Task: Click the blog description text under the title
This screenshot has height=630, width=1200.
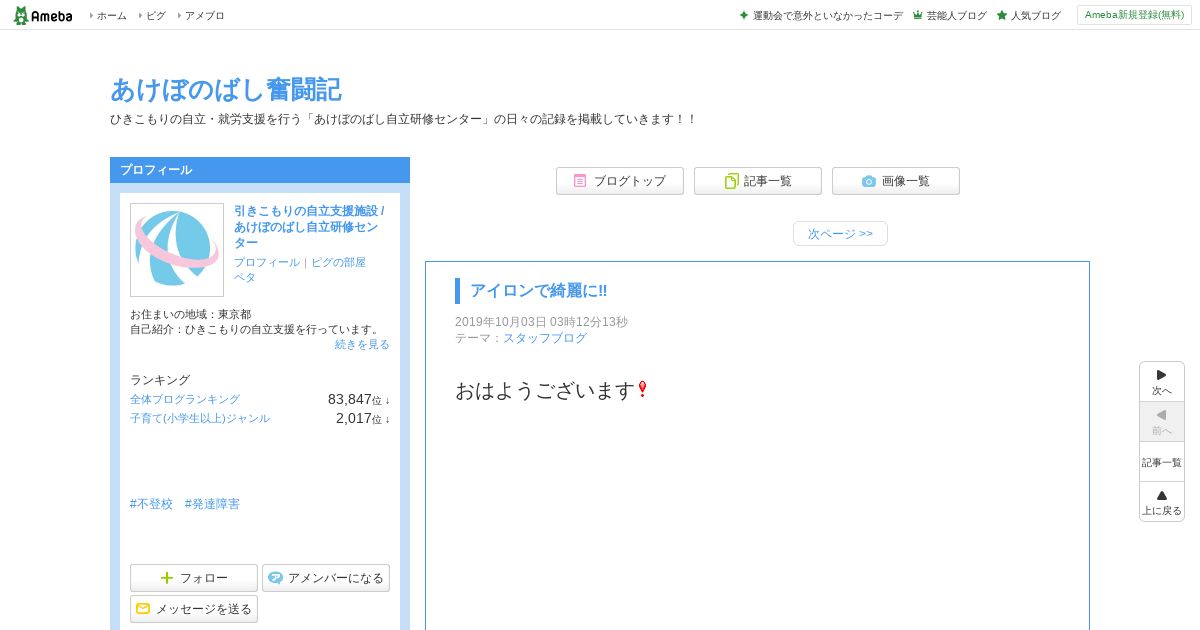Action: [403, 119]
